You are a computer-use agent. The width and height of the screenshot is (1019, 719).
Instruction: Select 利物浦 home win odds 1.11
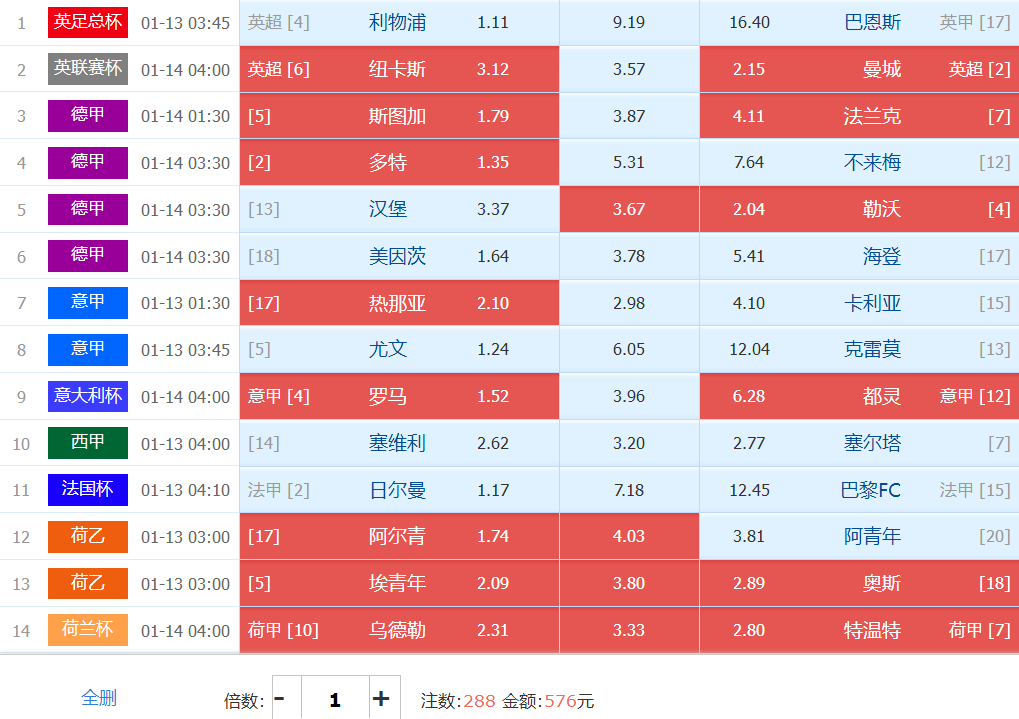pos(493,23)
